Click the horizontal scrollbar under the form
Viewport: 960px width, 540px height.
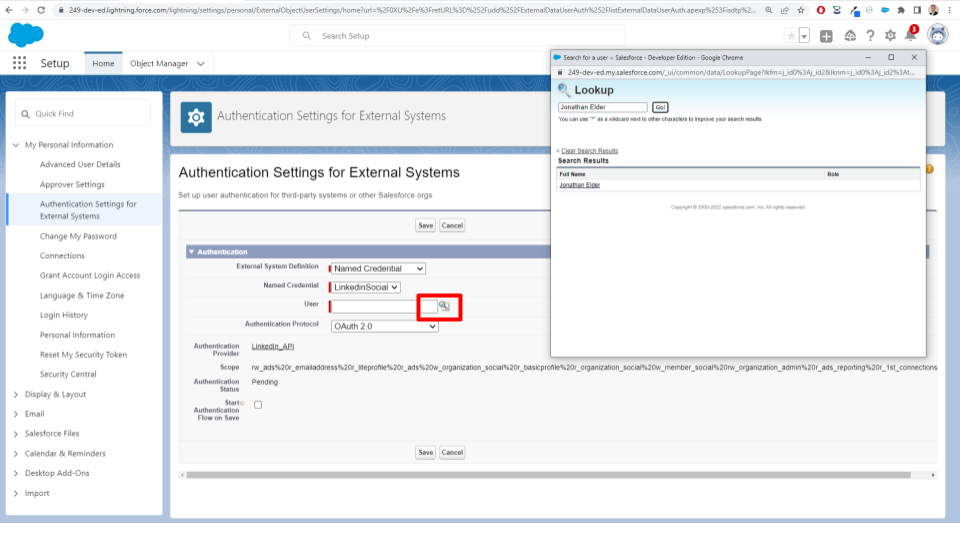pyautogui.click(x=549, y=475)
